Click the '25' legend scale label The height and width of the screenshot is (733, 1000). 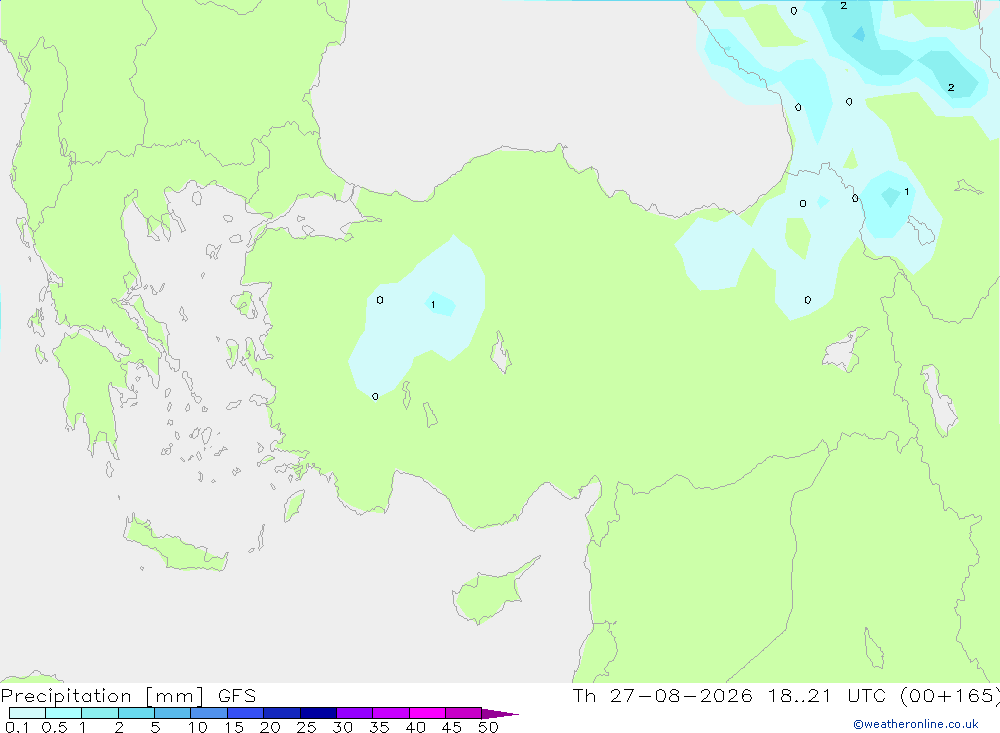[306, 727]
